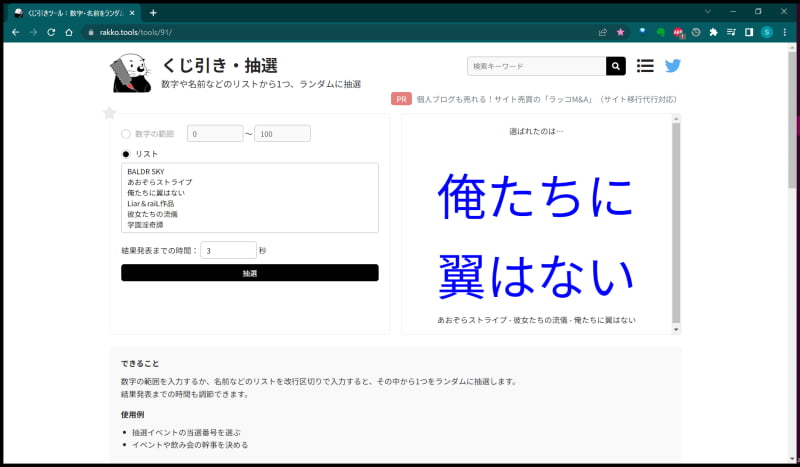This screenshot has height=467, width=800.
Task: Open the green extension icon
Action: (660, 32)
